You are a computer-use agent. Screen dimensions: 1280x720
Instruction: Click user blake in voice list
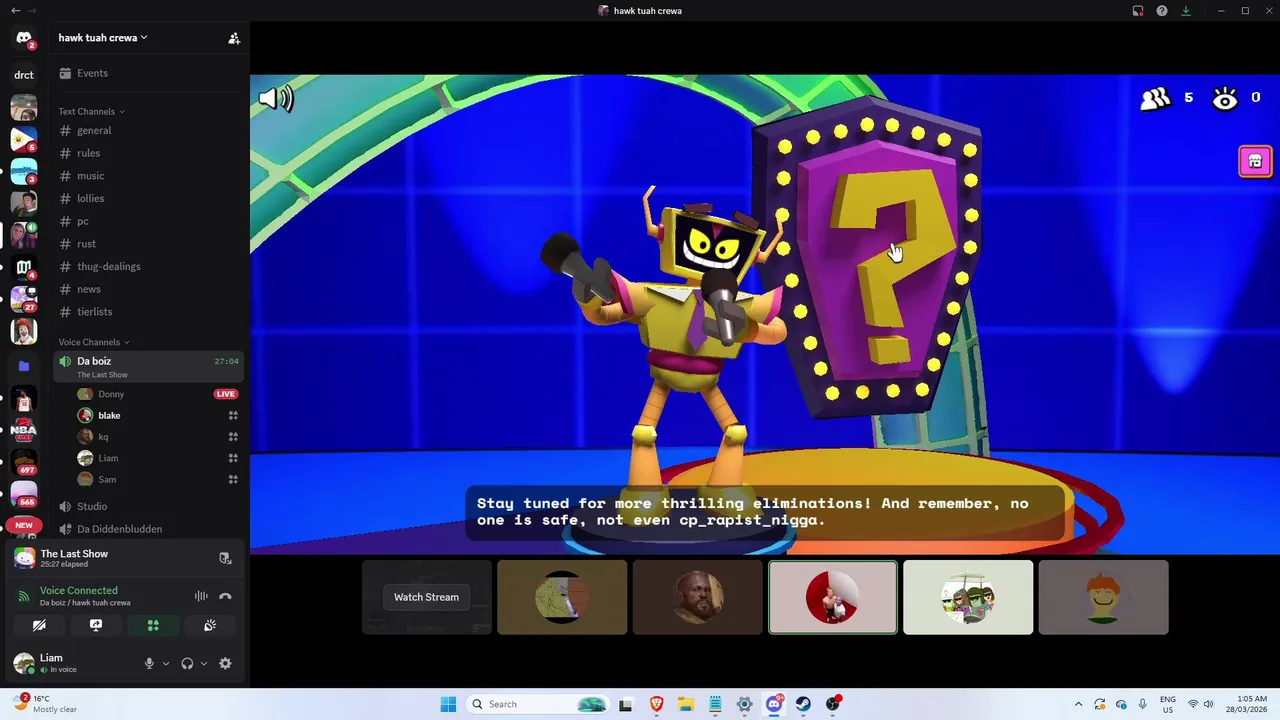point(158,415)
